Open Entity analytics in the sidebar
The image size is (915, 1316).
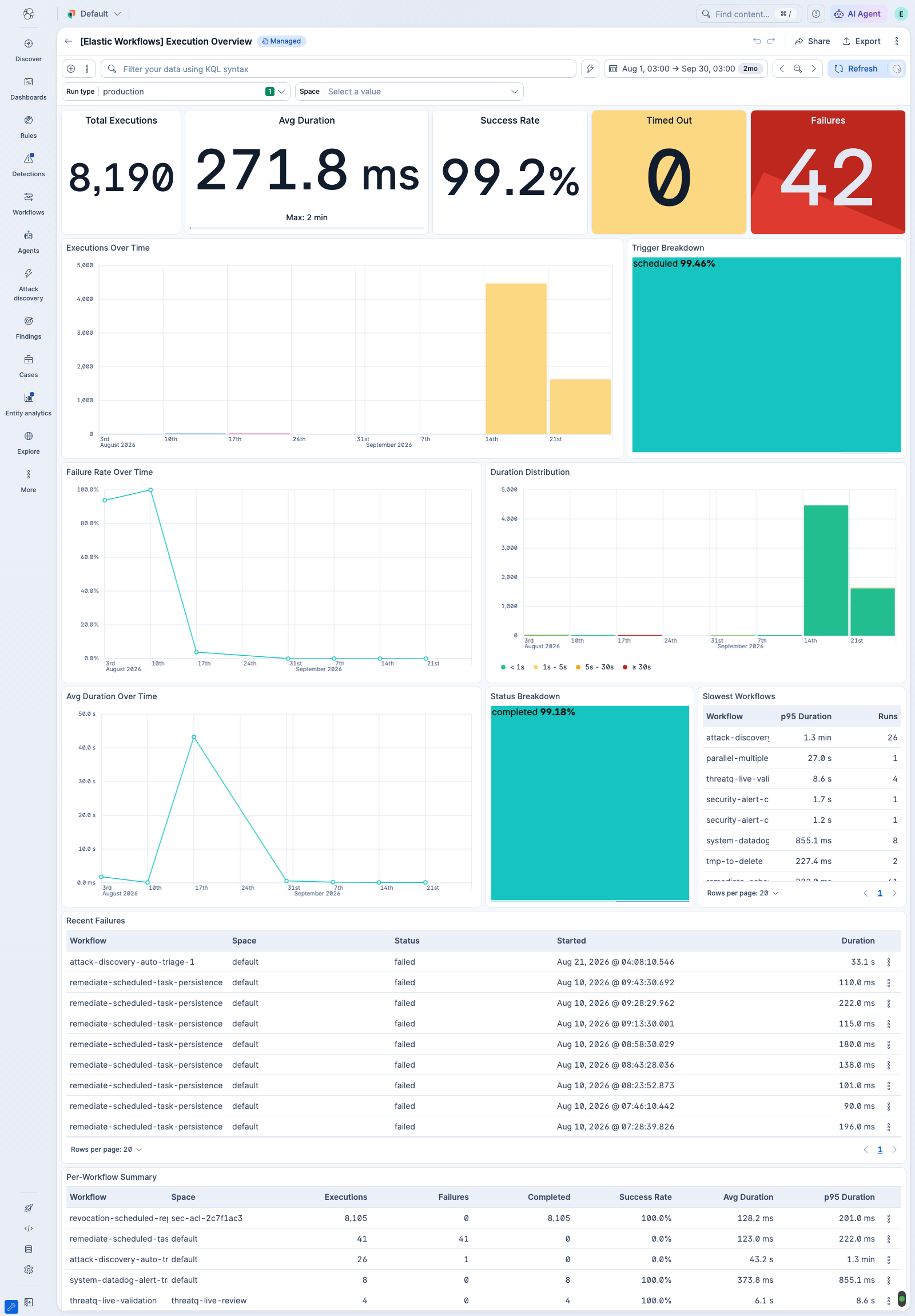click(x=28, y=405)
